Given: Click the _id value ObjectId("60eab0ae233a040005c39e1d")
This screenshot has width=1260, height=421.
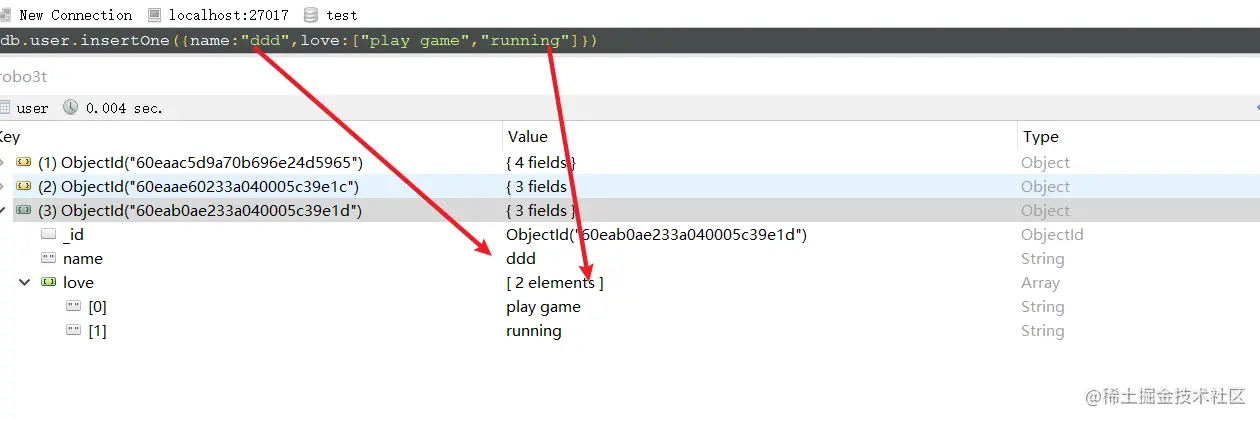Looking at the screenshot, I should tap(656, 234).
